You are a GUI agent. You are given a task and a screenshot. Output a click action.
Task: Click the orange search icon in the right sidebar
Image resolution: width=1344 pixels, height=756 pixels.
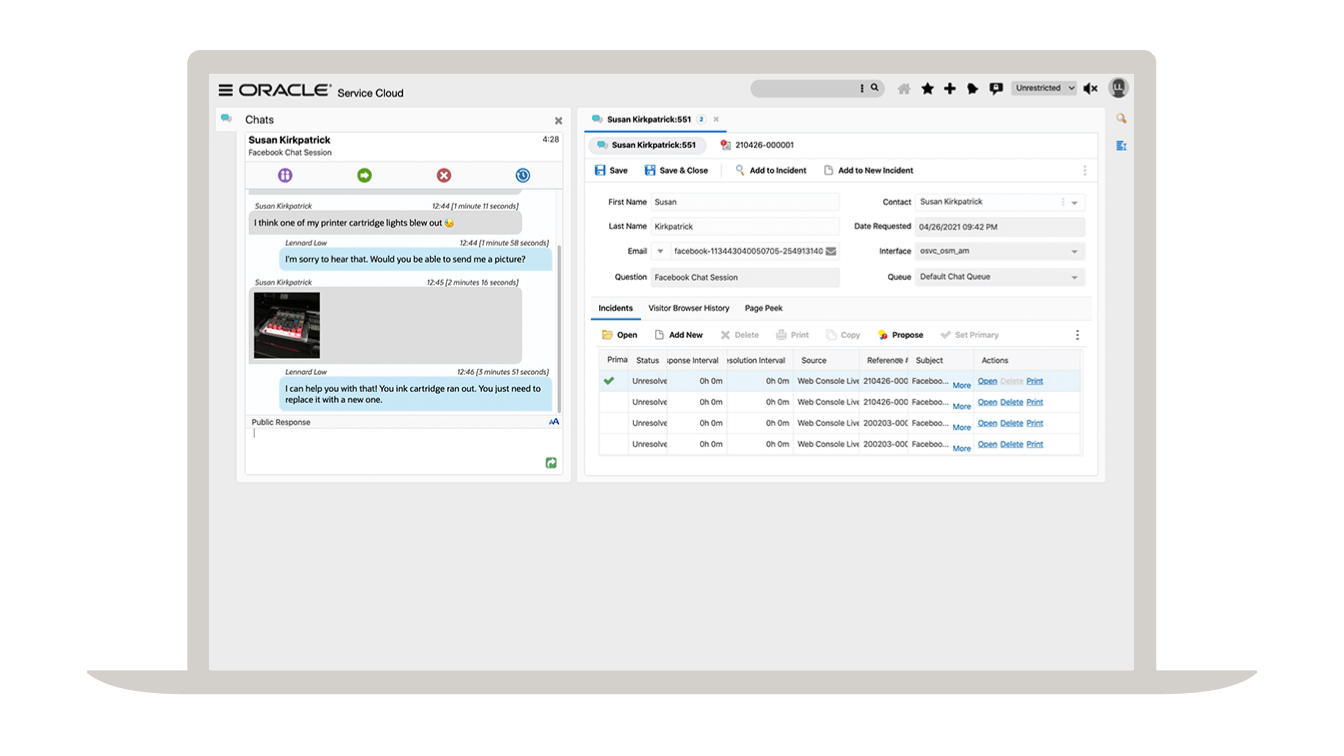tap(1121, 119)
